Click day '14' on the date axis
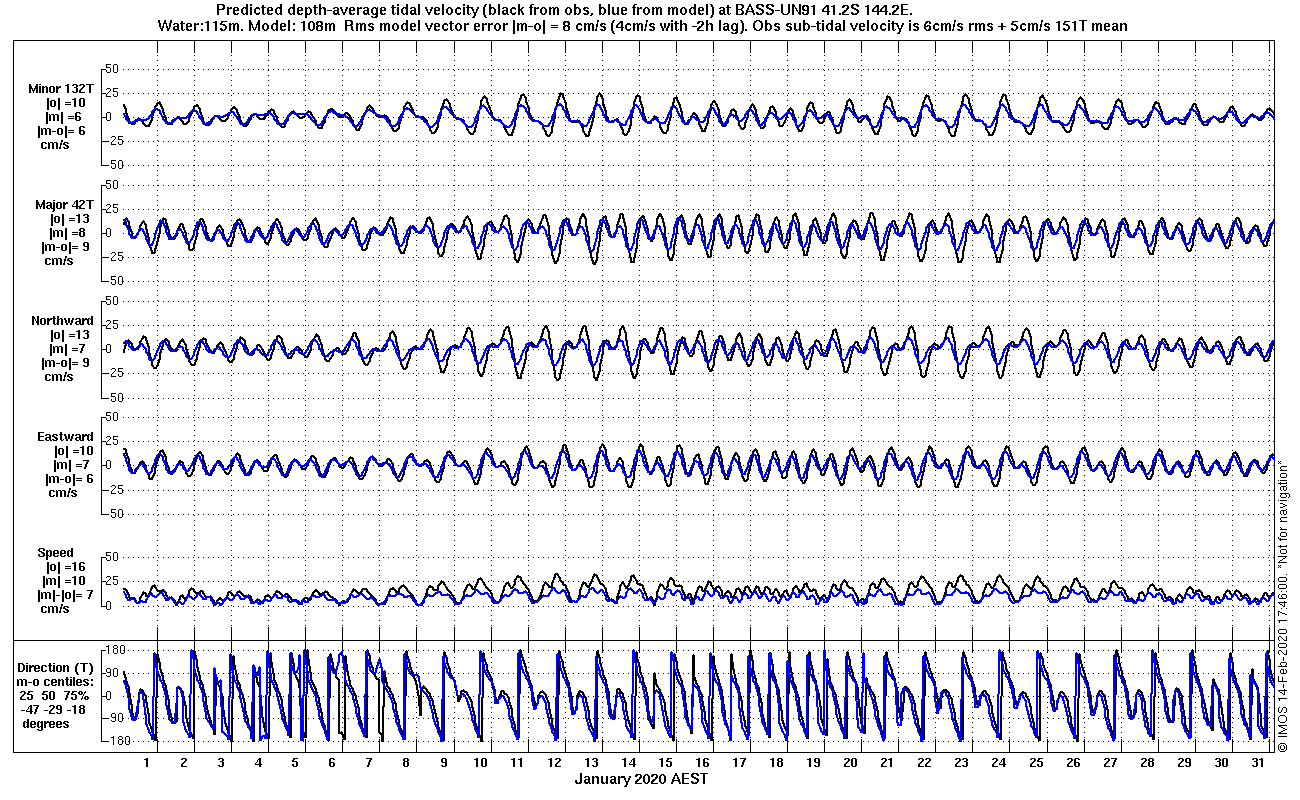The height and width of the screenshot is (800, 1300). [628, 762]
